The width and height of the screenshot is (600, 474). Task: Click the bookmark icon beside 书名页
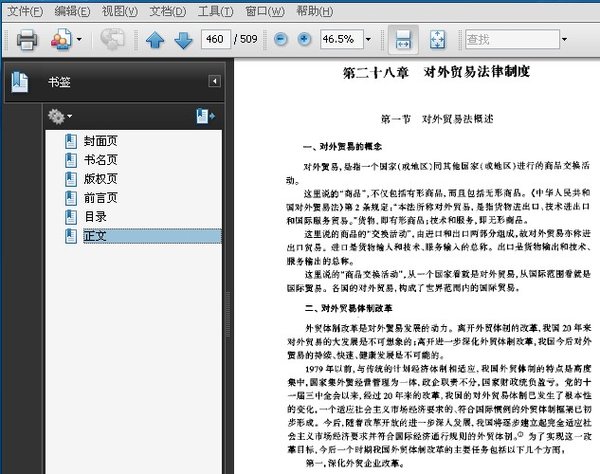tap(71, 160)
